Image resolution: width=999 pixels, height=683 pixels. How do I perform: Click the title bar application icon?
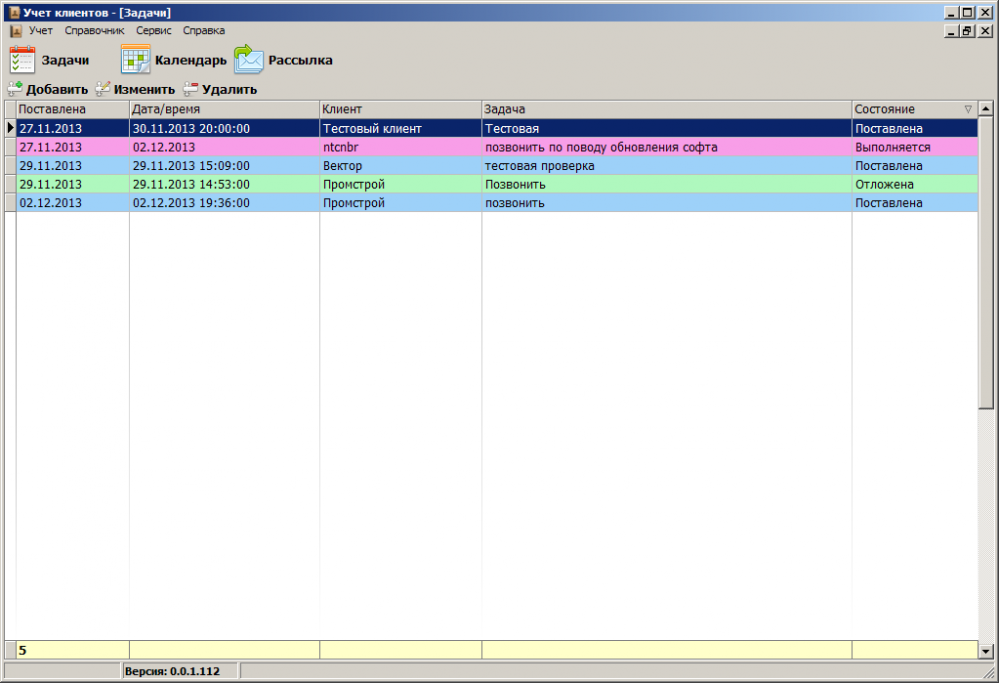14,12
